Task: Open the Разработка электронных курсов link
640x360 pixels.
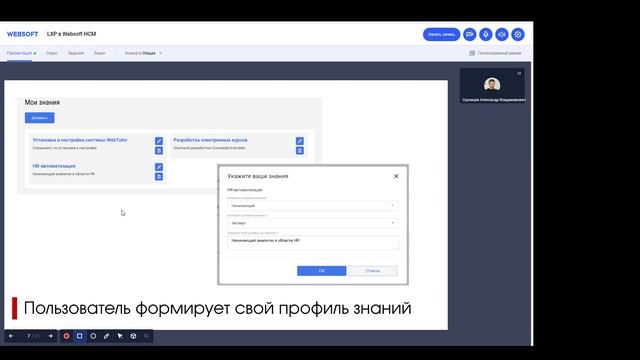Action: 210,140
